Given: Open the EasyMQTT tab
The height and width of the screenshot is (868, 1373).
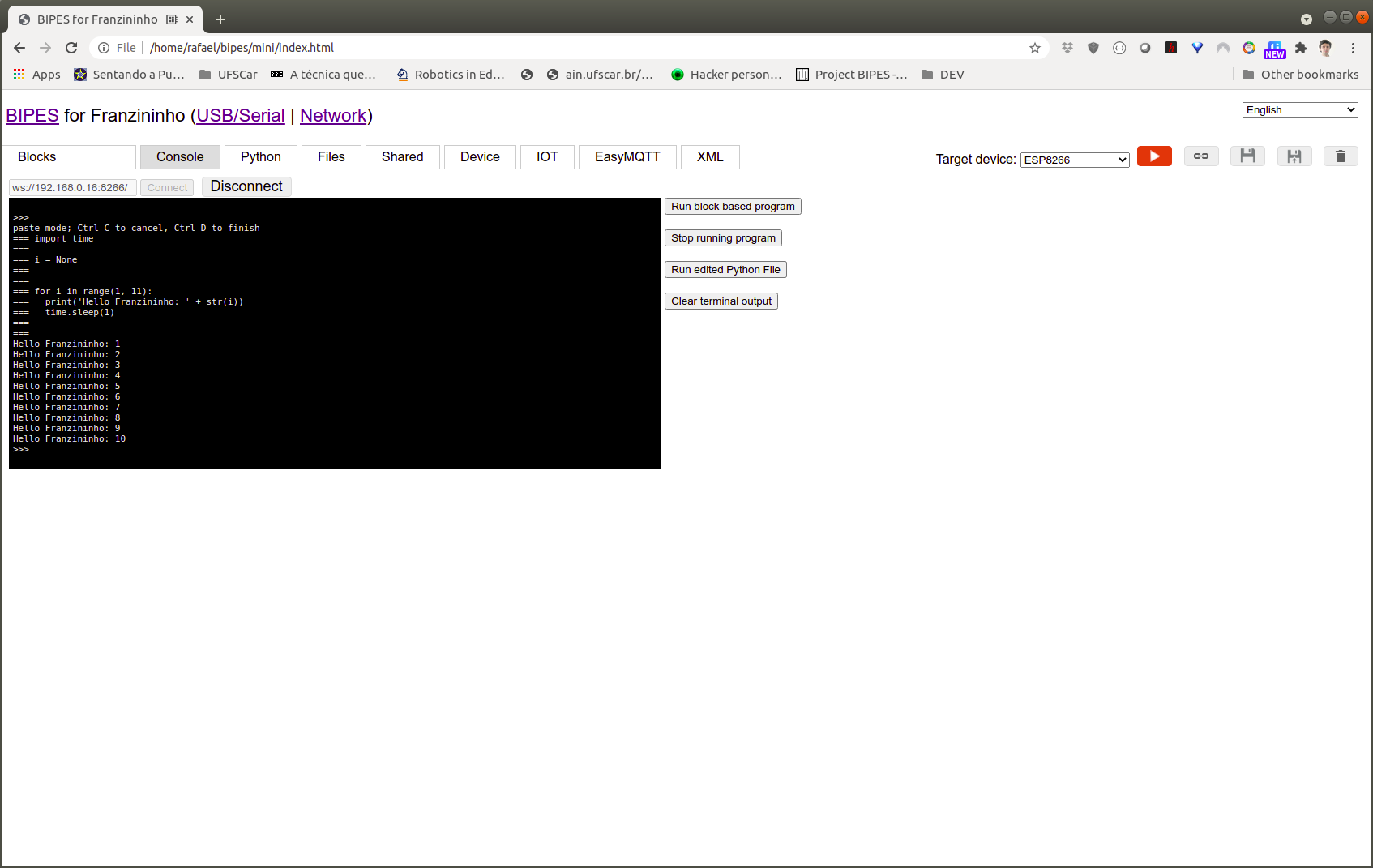Looking at the screenshot, I should click(627, 156).
